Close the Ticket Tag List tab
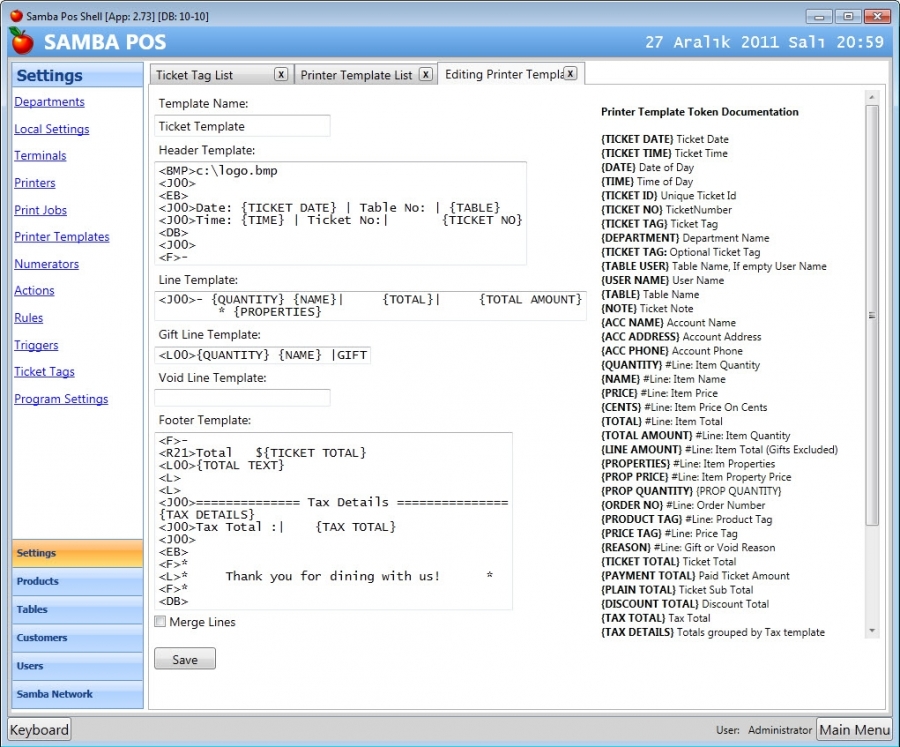 point(281,74)
